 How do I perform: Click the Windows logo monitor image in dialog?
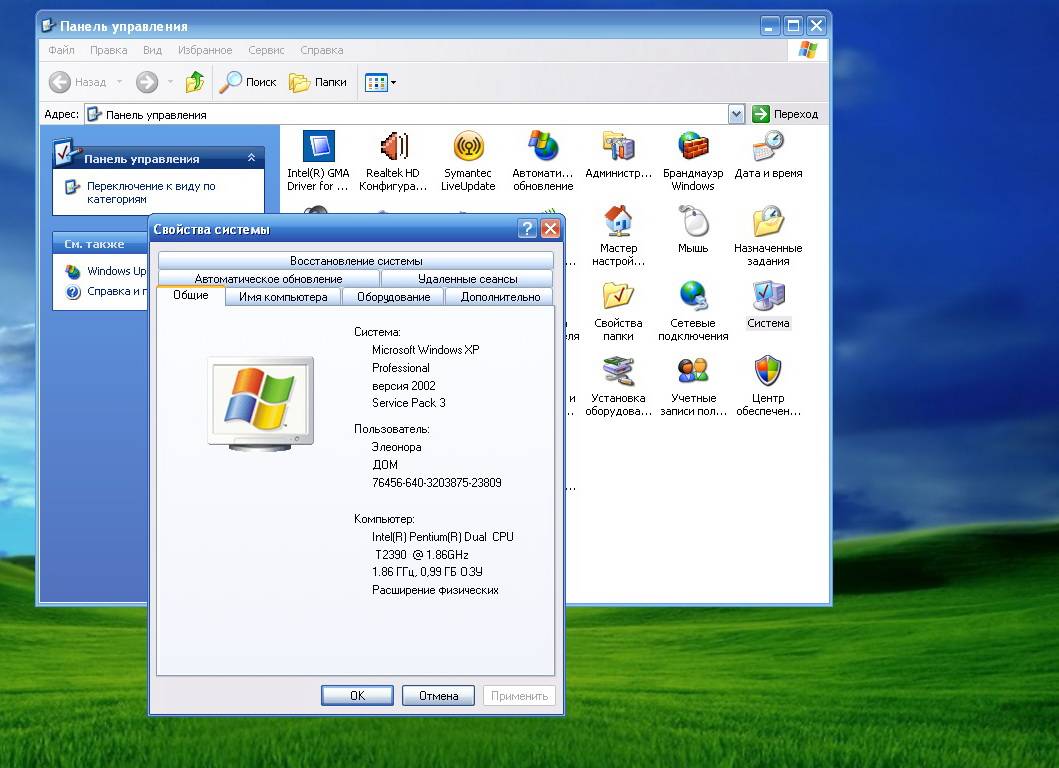point(261,403)
